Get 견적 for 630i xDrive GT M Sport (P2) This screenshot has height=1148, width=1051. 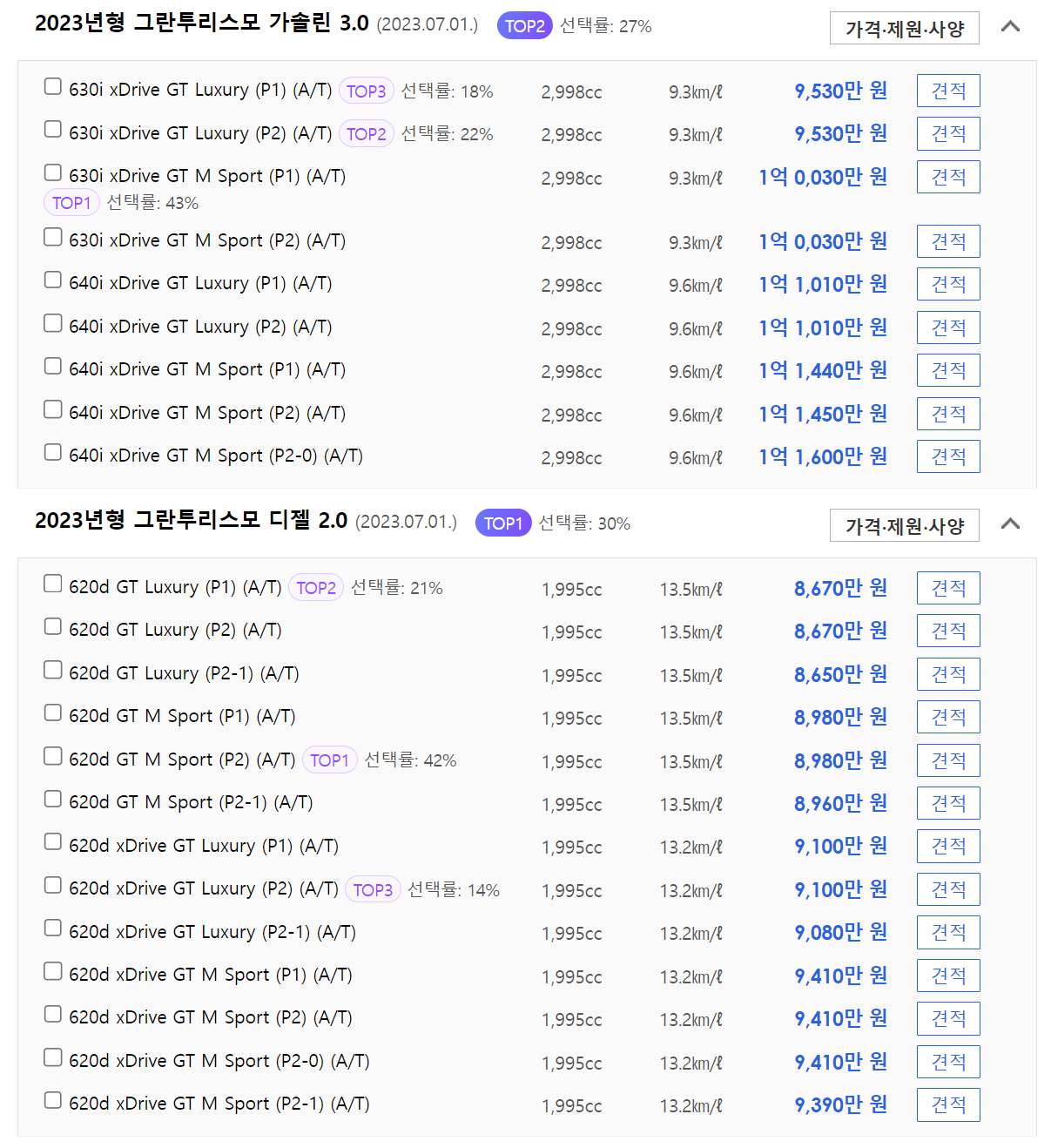(948, 241)
